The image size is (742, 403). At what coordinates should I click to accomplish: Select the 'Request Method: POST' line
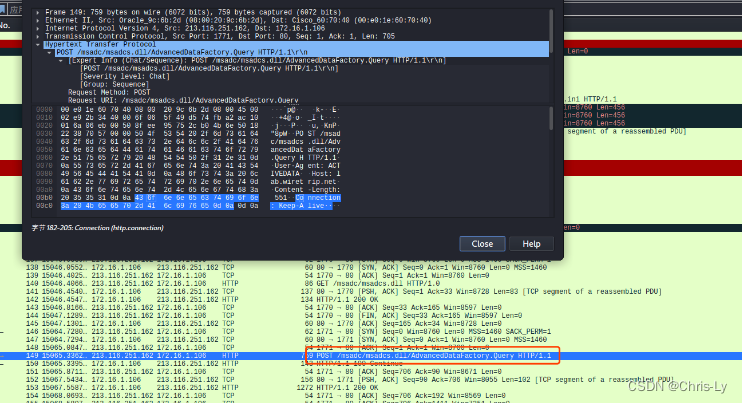tap(109, 92)
